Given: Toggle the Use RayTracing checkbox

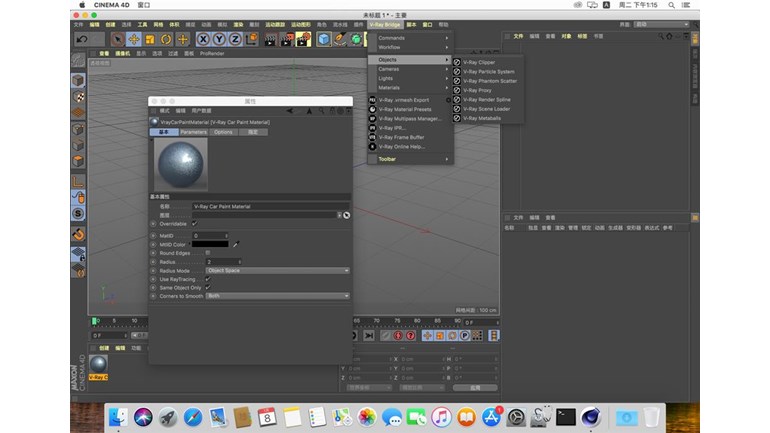Looking at the screenshot, I should [x=207, y=279].
